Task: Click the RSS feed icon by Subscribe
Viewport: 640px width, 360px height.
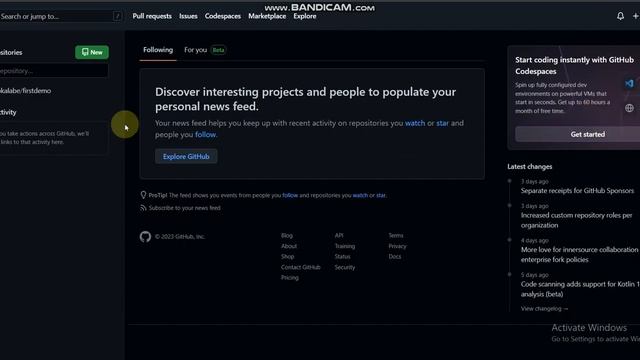Action: coord(143,208)
